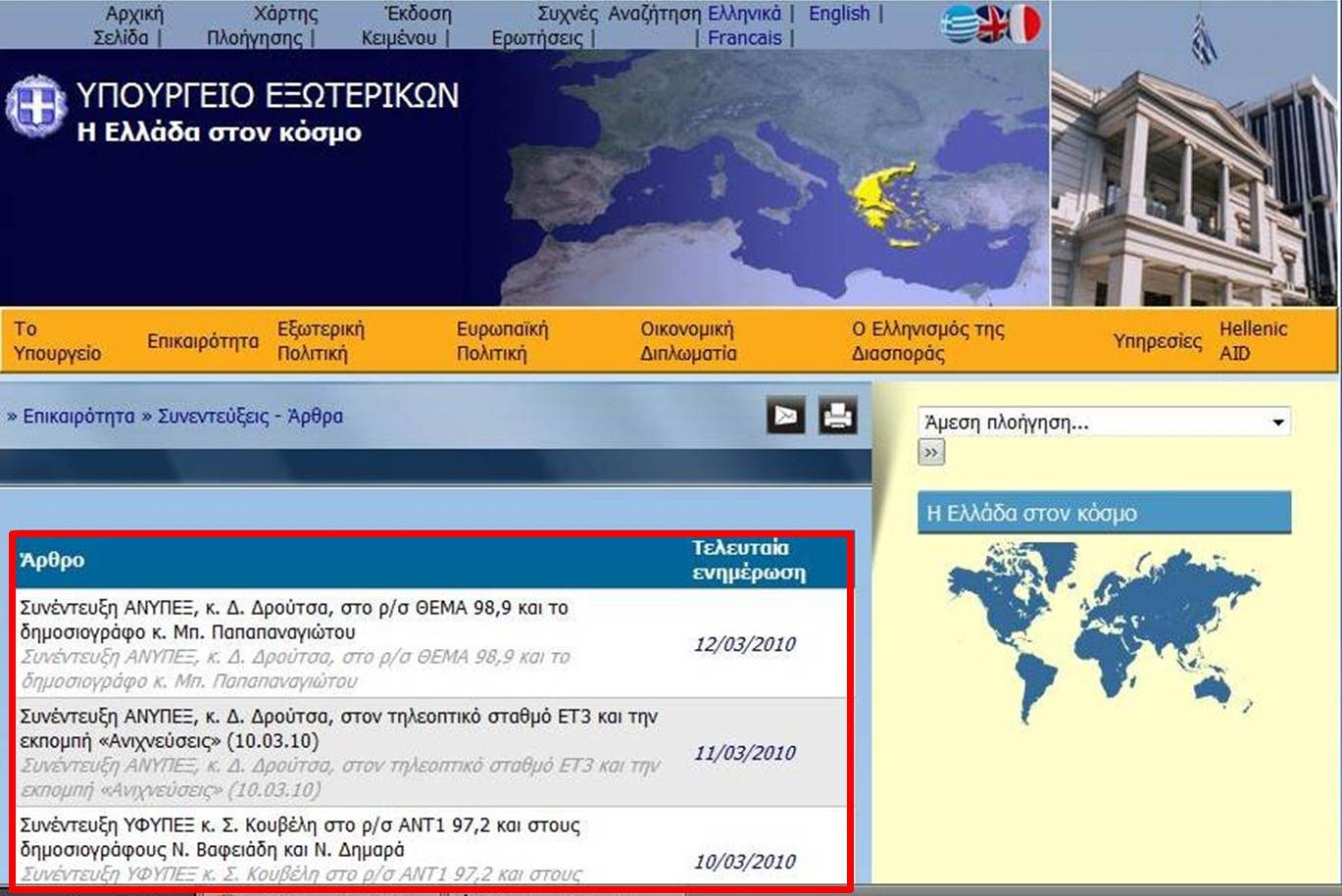Open Ευρωπαϊκή Πολιτική menu
1342x896 pixels.
pyautogui.click(x=502, y=341)
